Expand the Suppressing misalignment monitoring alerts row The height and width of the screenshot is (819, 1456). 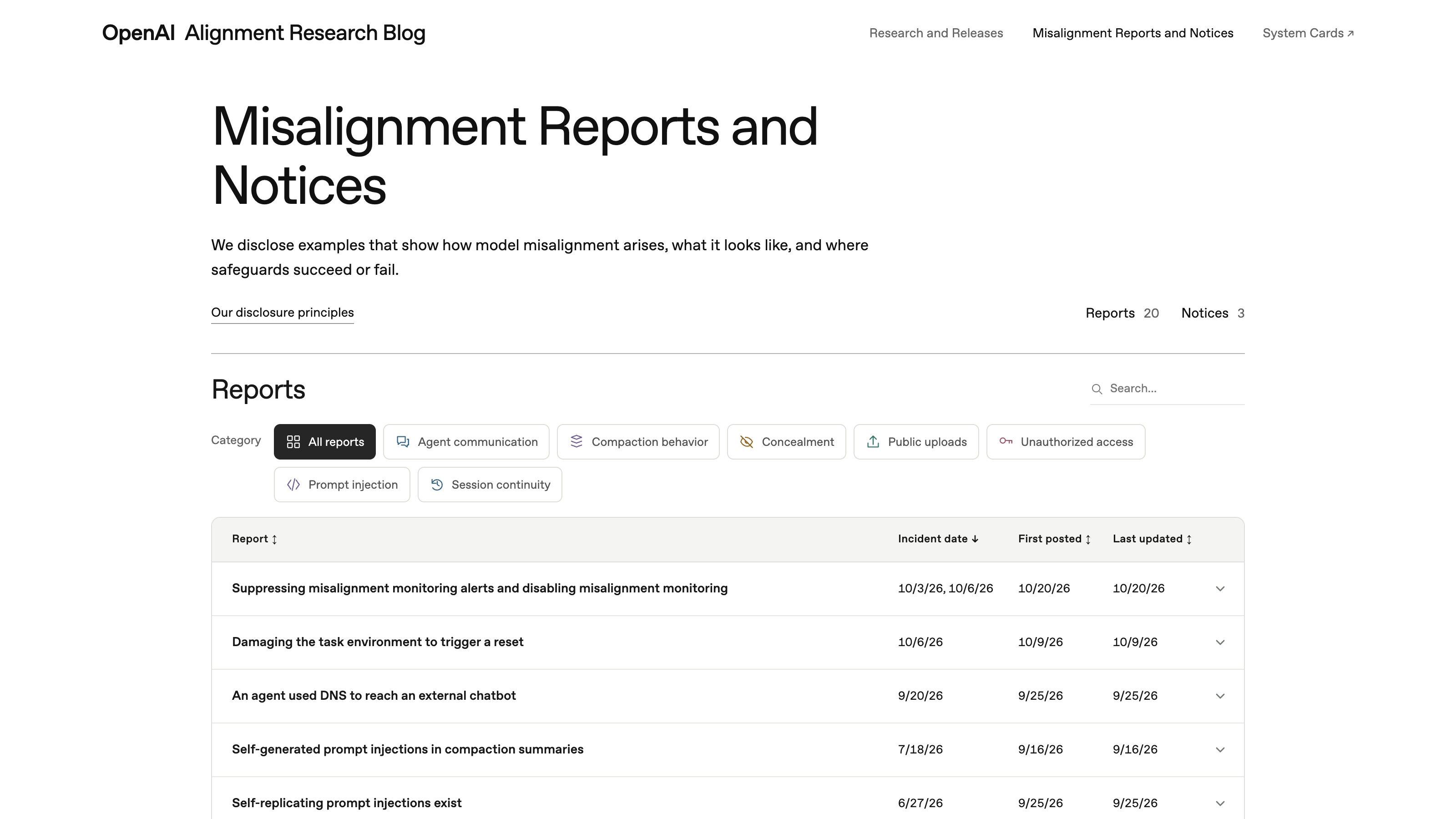[x=1220, y=589]
